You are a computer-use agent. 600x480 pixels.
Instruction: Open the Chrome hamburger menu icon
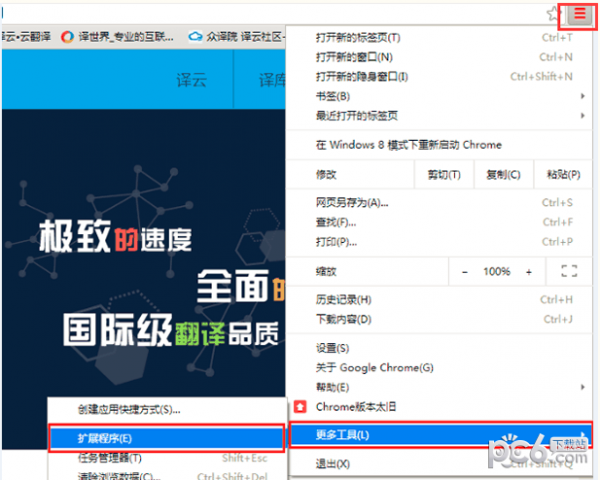click(x=579, y=15)
